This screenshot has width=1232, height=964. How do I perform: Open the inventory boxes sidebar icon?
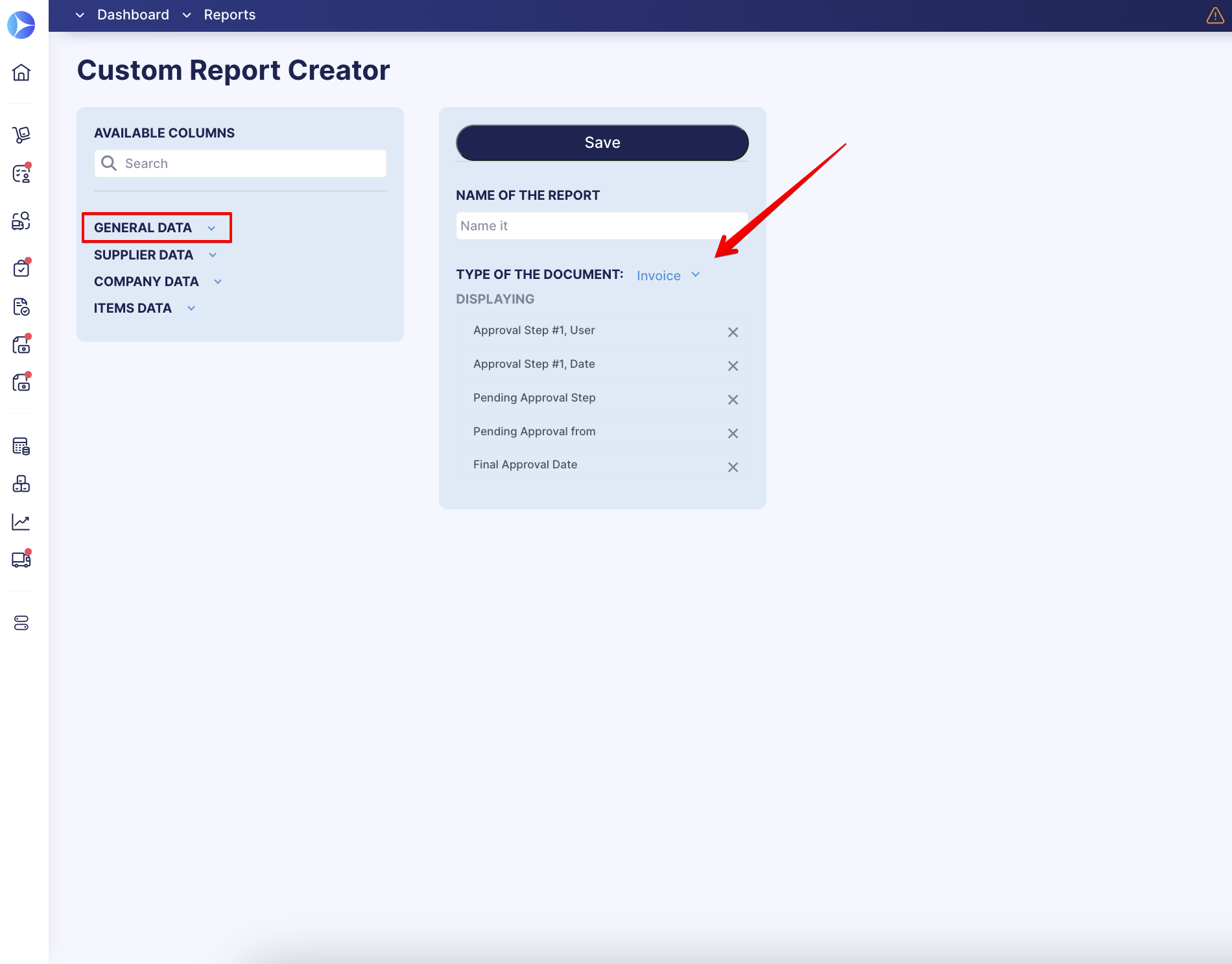21,483
